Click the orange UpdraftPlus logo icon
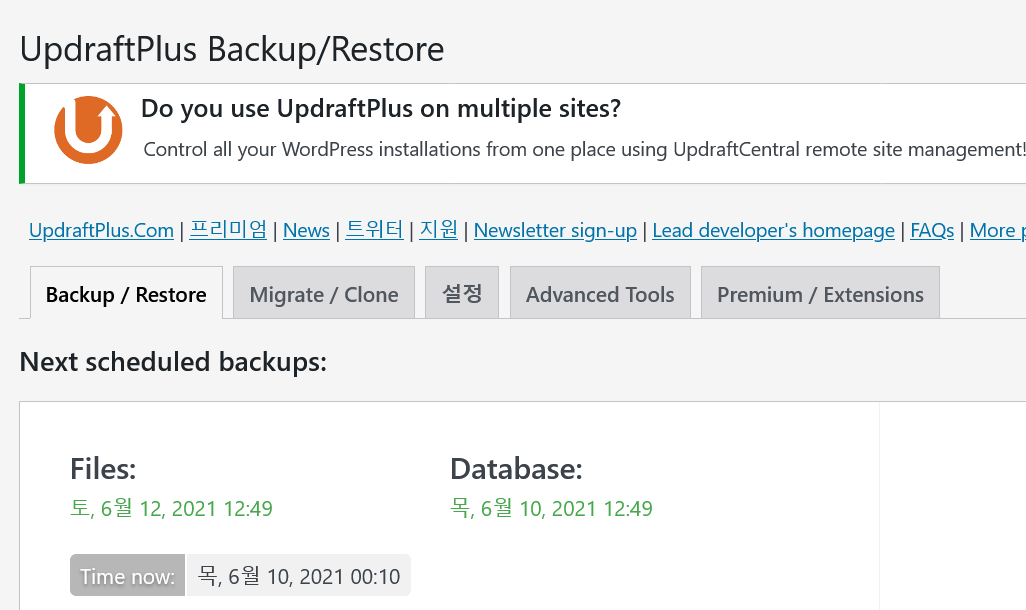Image resolution: width=1026 pixels, height=610 pixels. 88,130
